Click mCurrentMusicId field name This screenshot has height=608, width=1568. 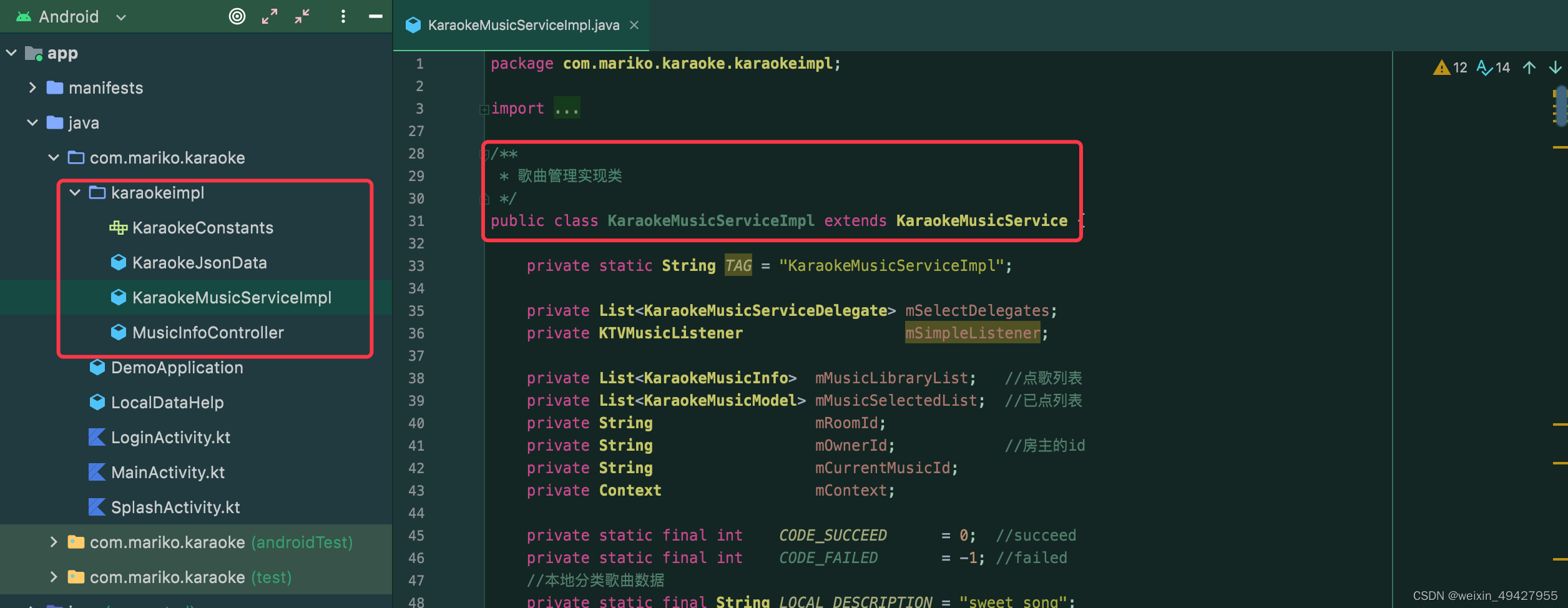(883, 468)
